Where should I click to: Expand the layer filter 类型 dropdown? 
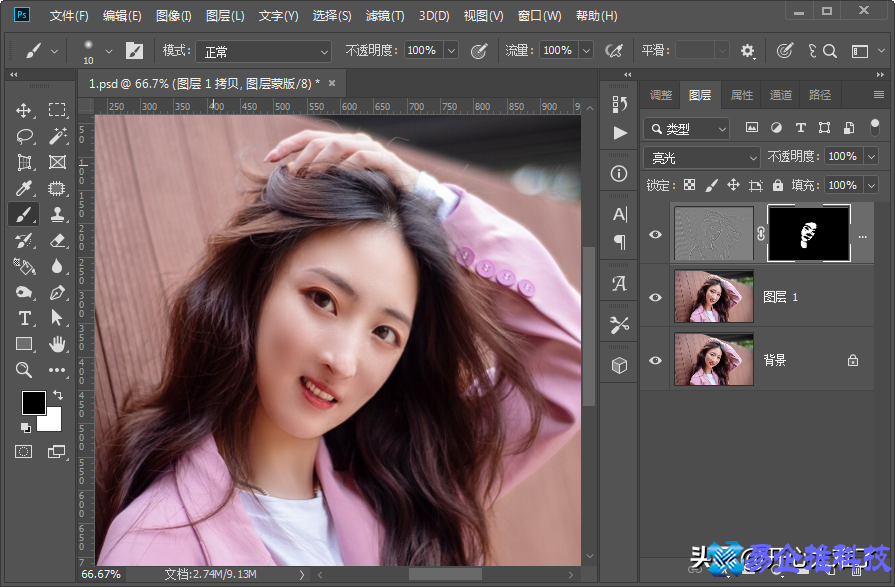click(687, 129)
